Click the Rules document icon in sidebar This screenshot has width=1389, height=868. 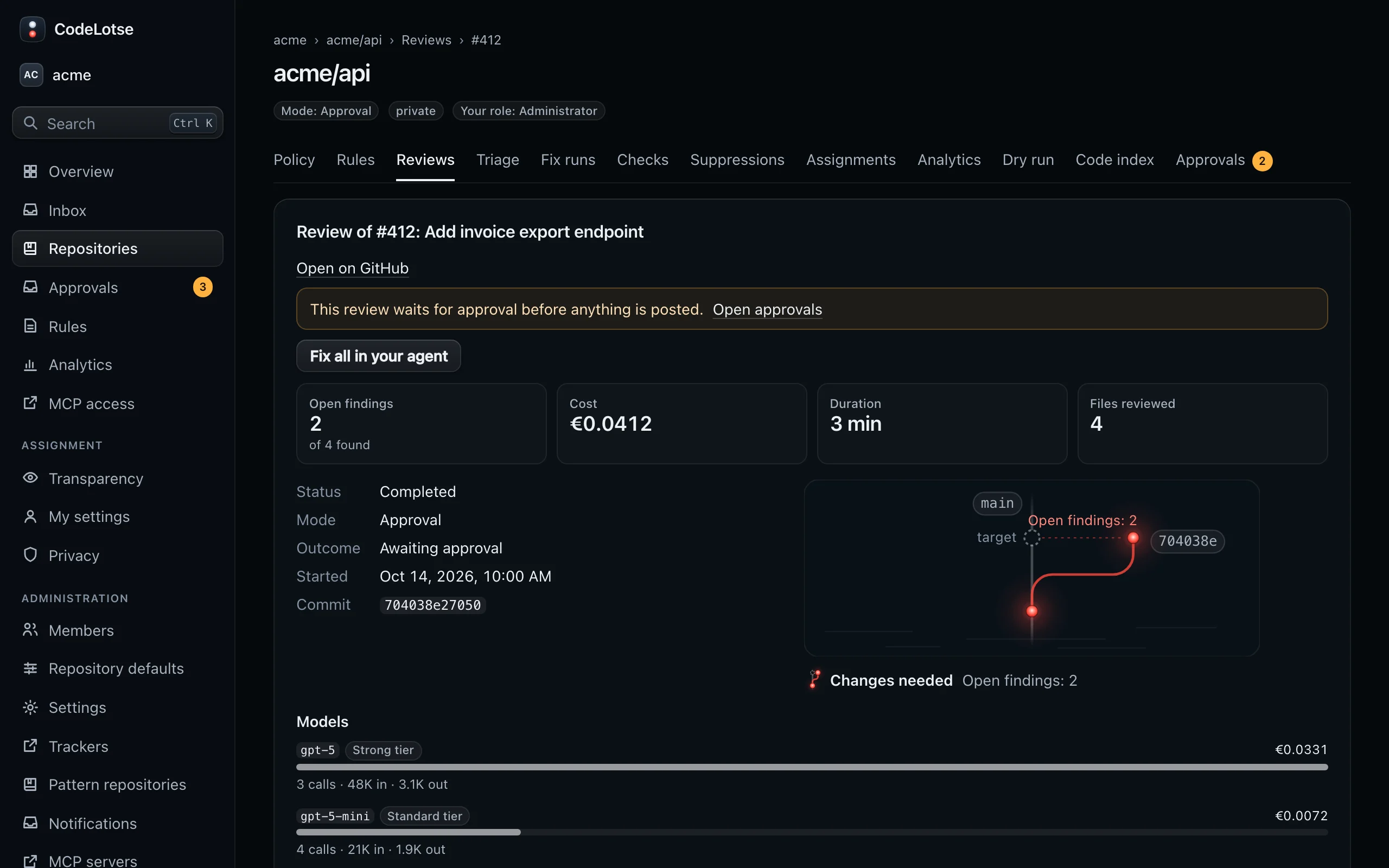click(x=30, y=326)
